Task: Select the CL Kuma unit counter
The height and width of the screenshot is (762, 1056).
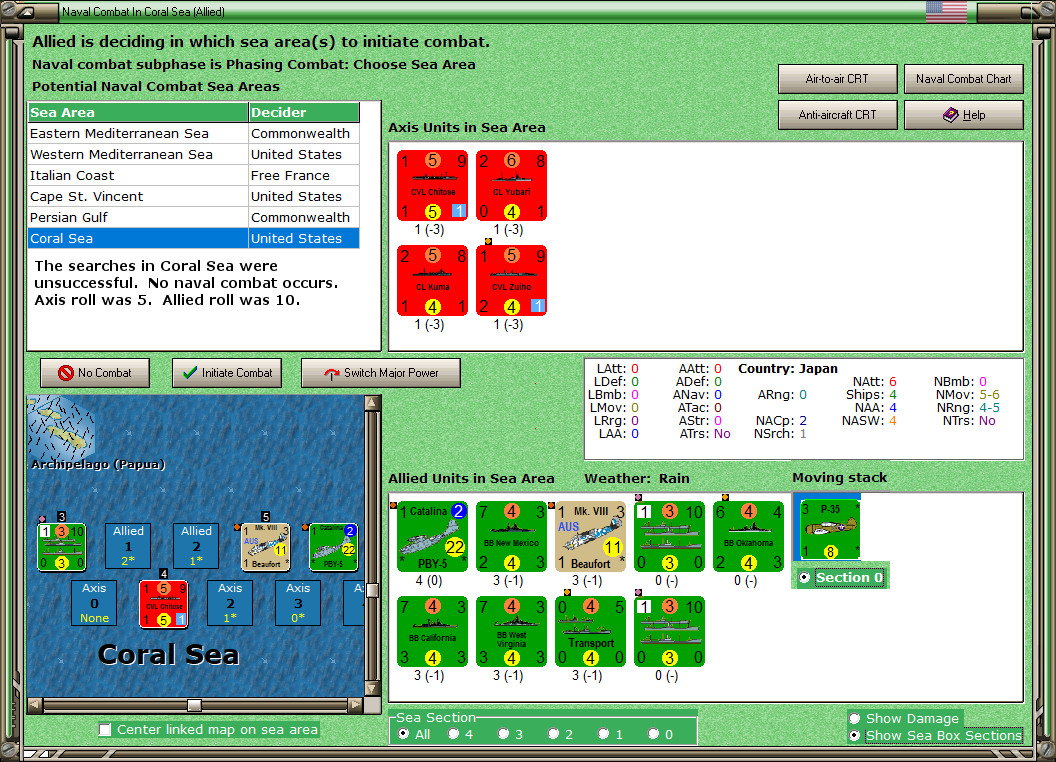Action: pos(432,280)
